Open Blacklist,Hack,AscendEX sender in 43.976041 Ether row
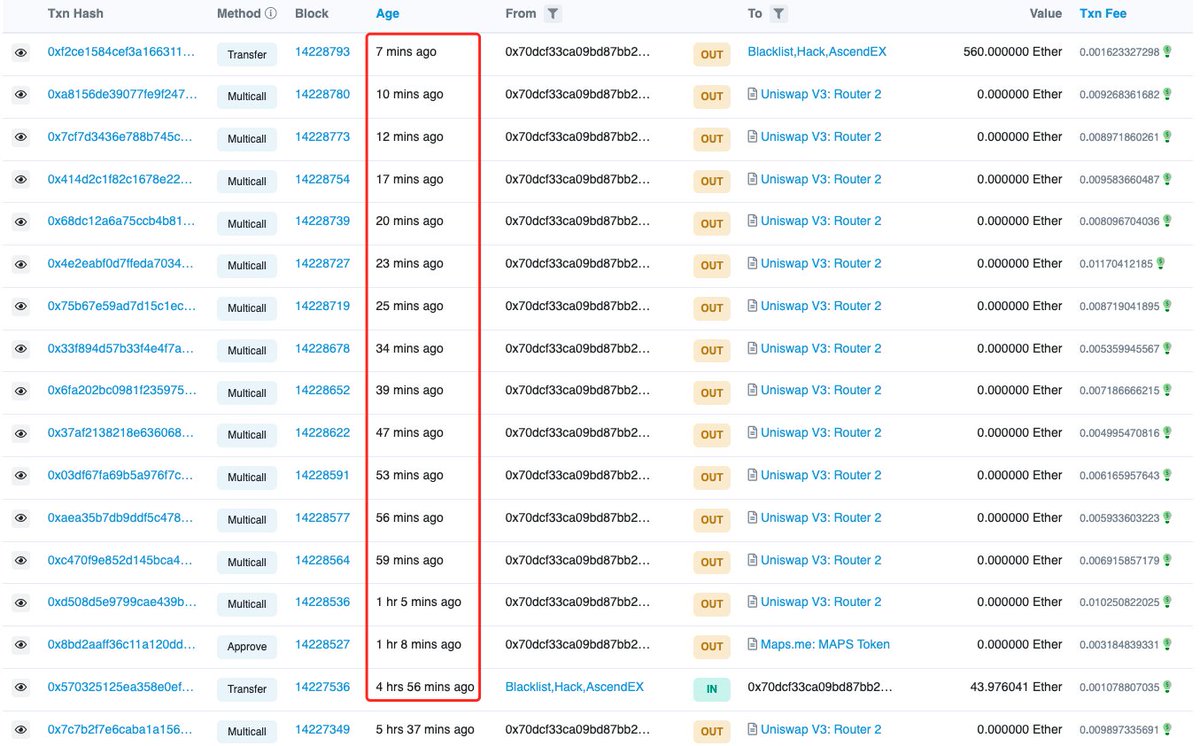1200x746 pixels. coord(574,687)
